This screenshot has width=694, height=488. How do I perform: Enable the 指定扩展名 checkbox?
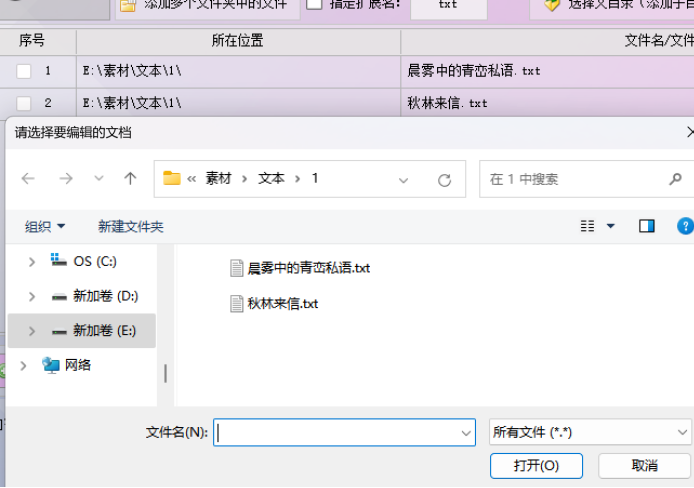point(314,5)
